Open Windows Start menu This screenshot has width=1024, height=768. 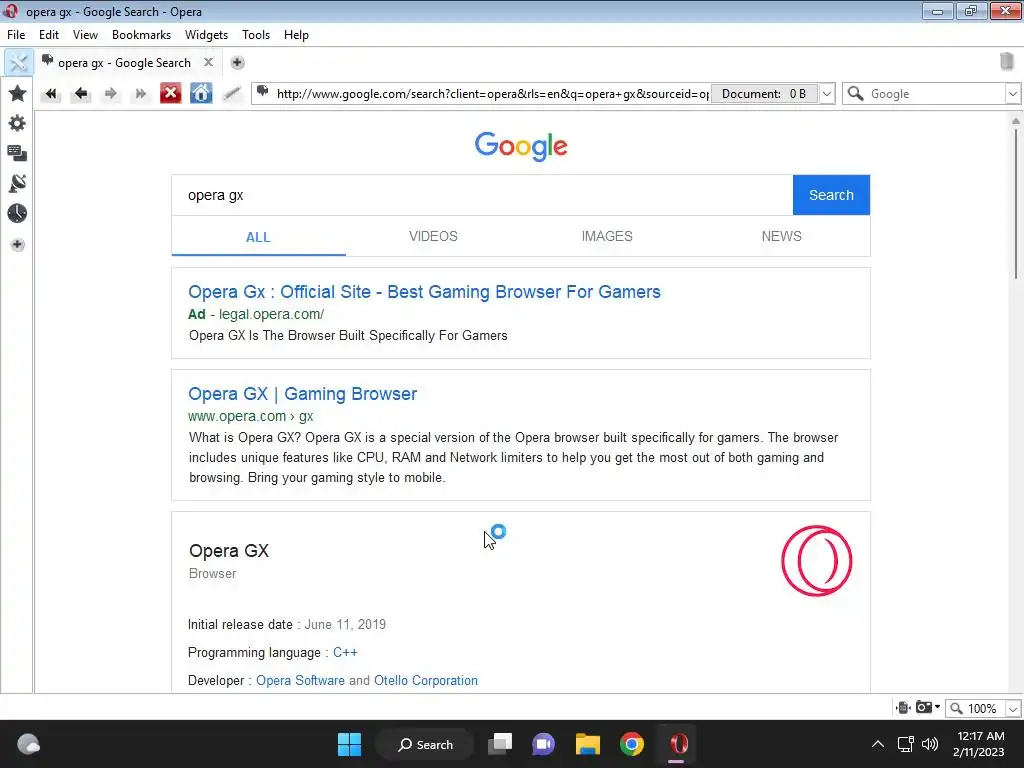tap(349, 744)
